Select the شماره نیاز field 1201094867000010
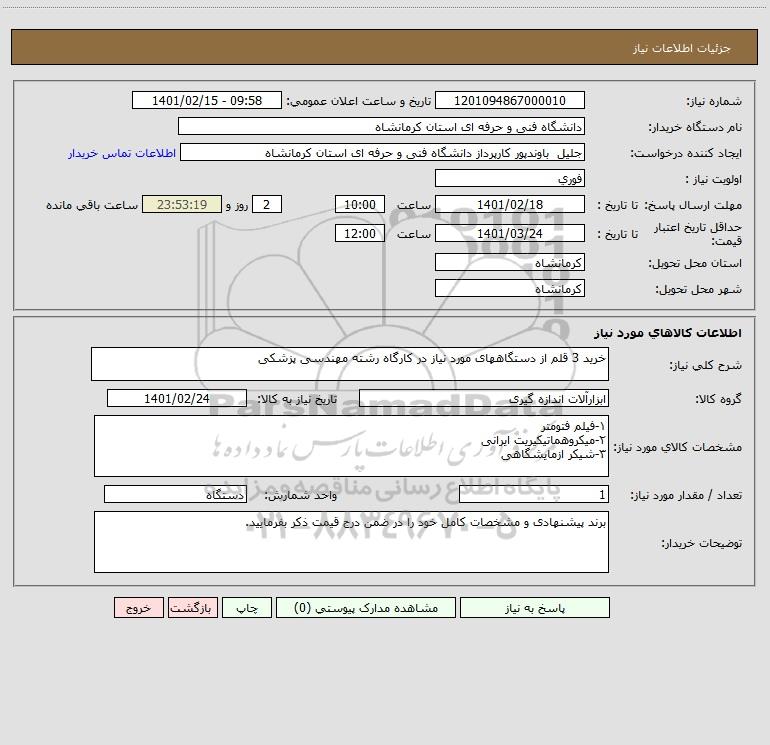 tap(510, 100)
